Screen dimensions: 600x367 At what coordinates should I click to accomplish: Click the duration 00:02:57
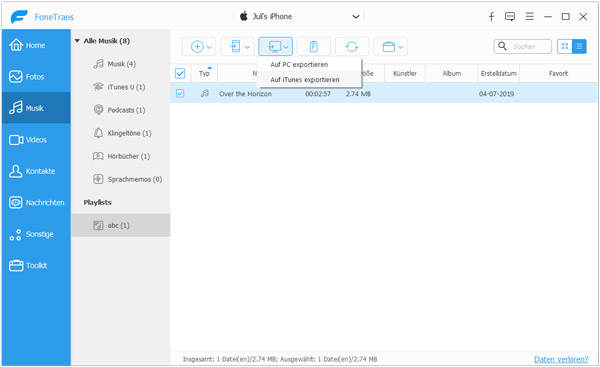(x=318, y=94)
